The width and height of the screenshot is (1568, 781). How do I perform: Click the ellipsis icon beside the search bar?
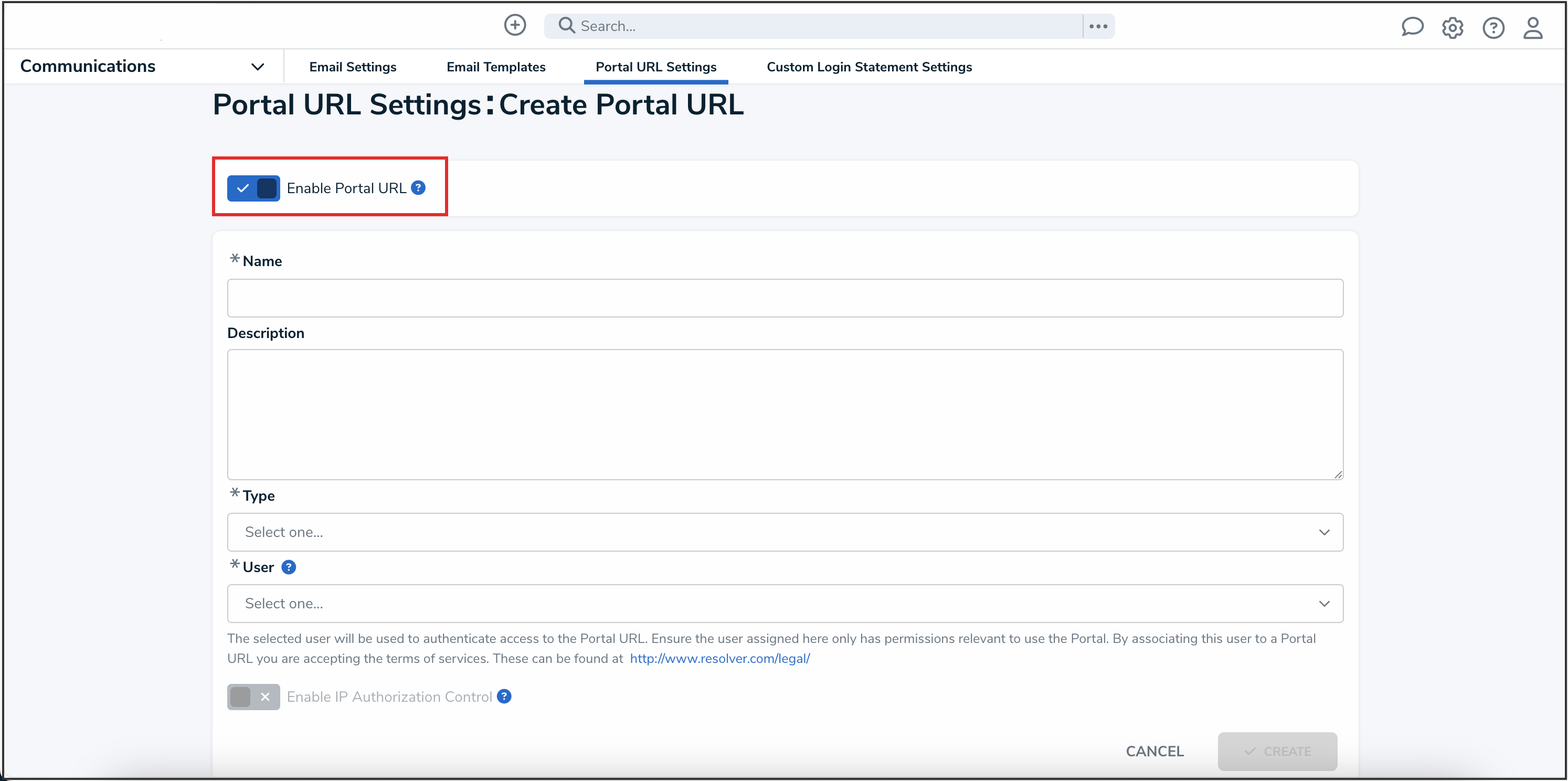(1098, 26)
